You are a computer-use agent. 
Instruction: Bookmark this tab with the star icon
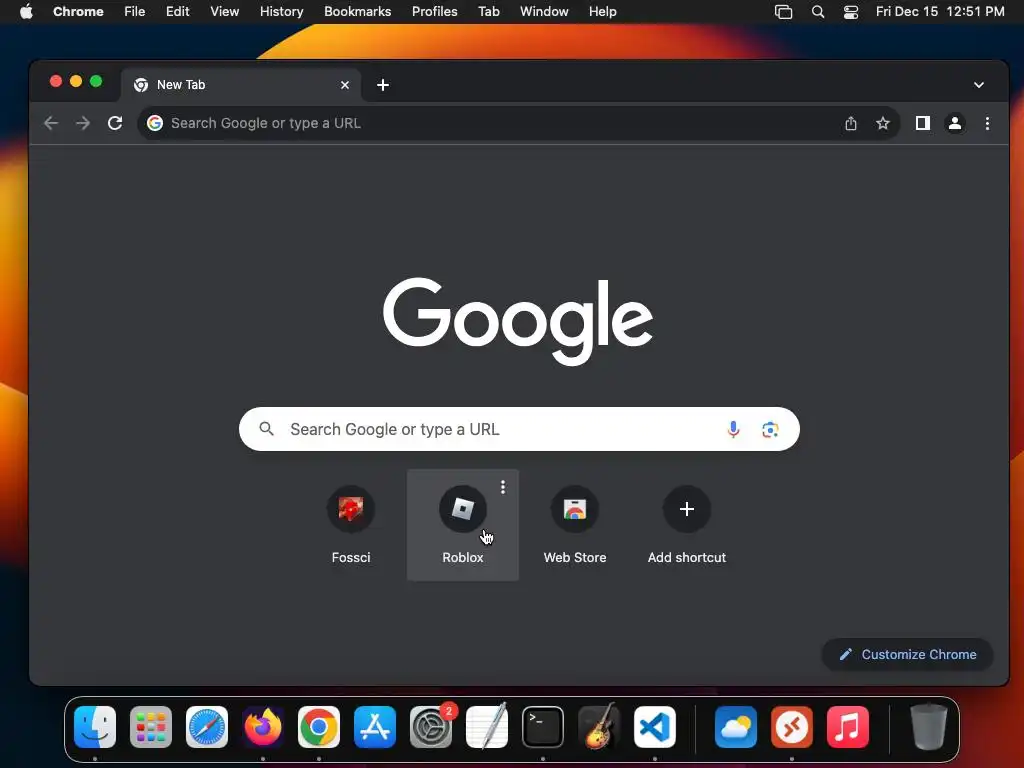[x=882, y=123]
